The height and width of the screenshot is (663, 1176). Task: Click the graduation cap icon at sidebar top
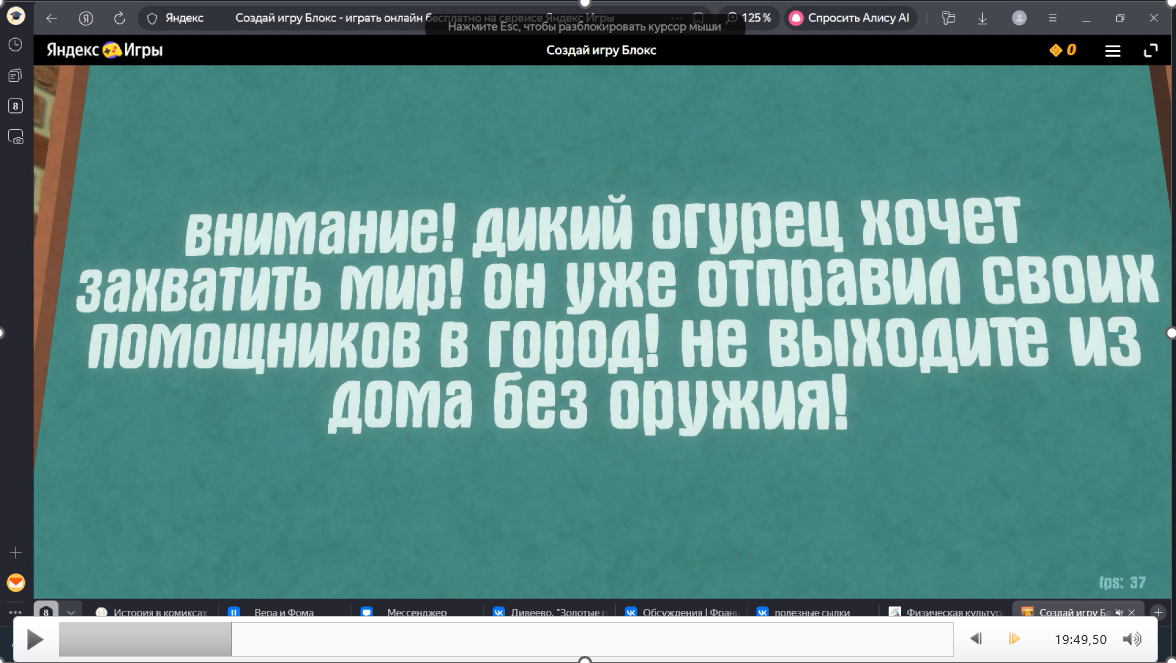[x=16, y=15]
